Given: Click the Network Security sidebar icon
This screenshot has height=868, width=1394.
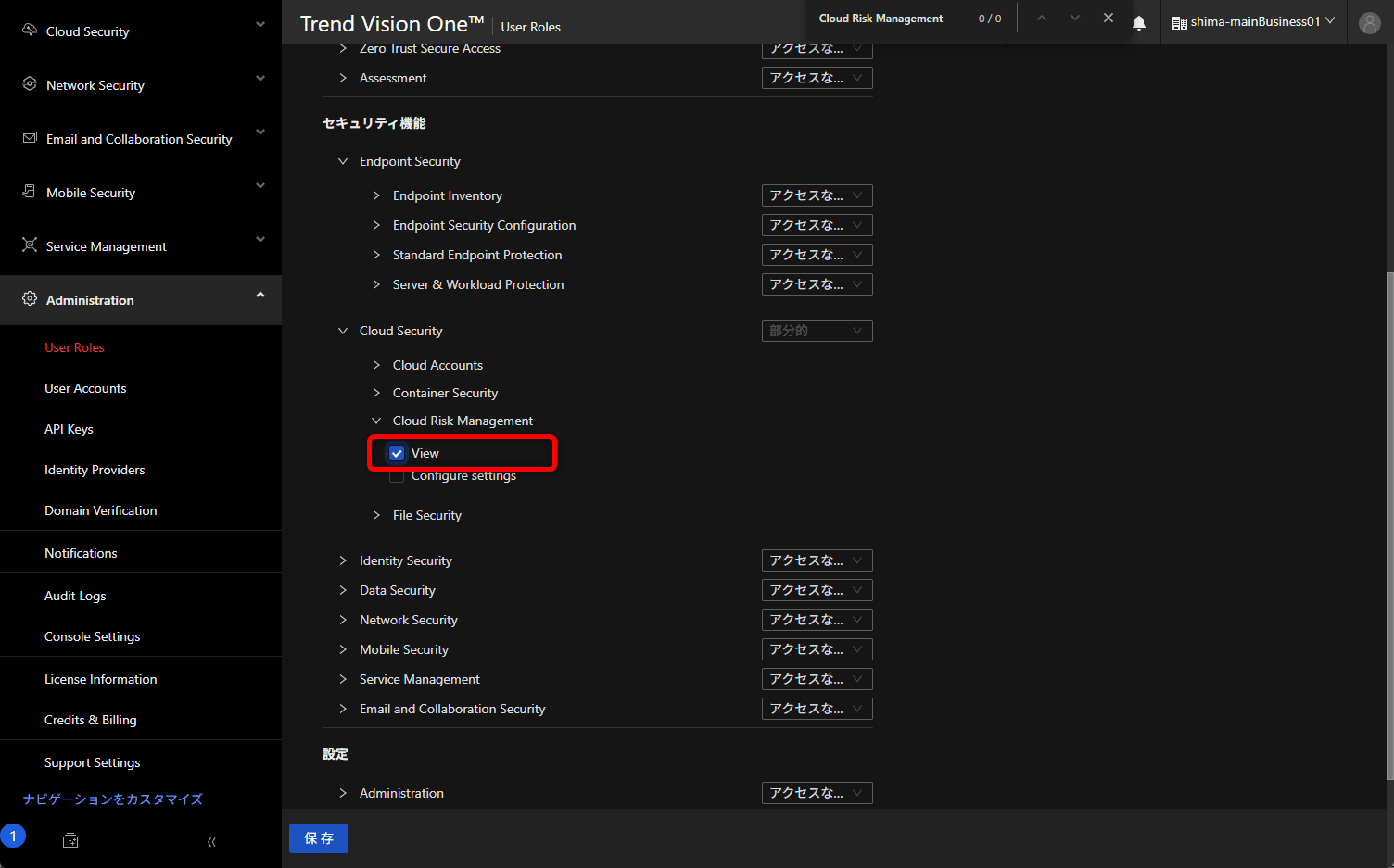Looking at the screenshot, I should tap(30, 83).
